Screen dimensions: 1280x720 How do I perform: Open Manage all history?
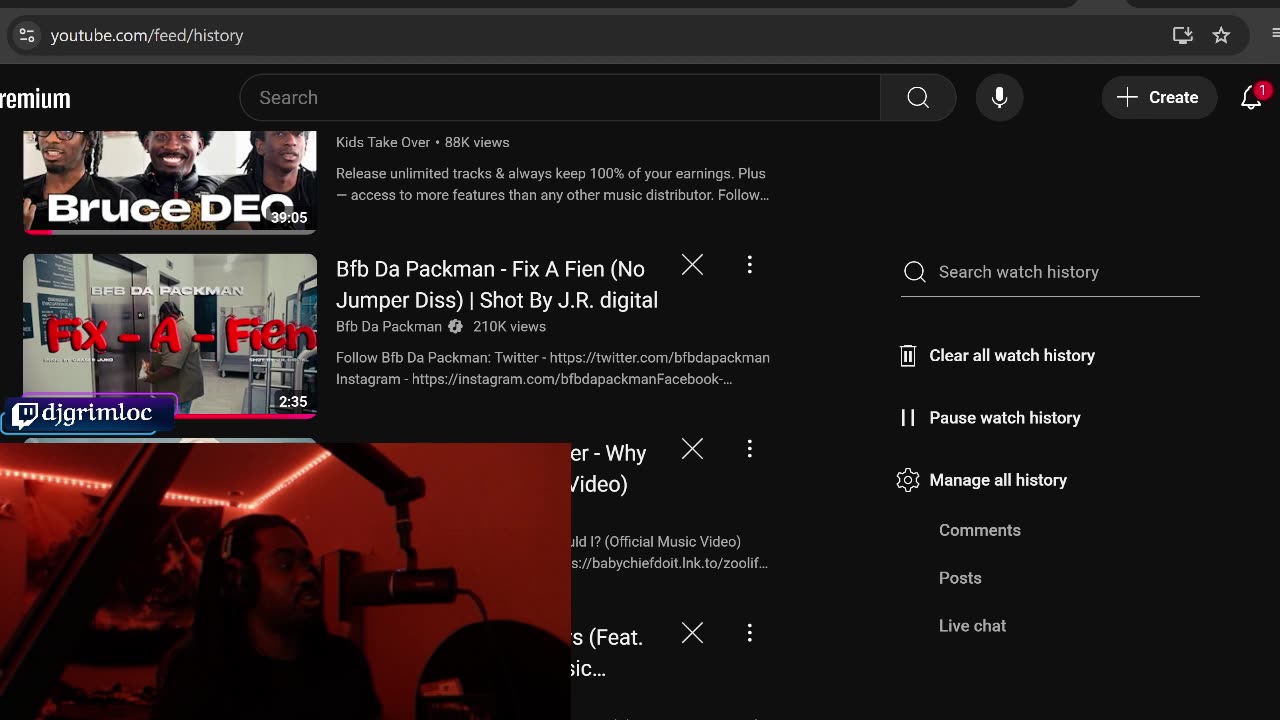998,480
